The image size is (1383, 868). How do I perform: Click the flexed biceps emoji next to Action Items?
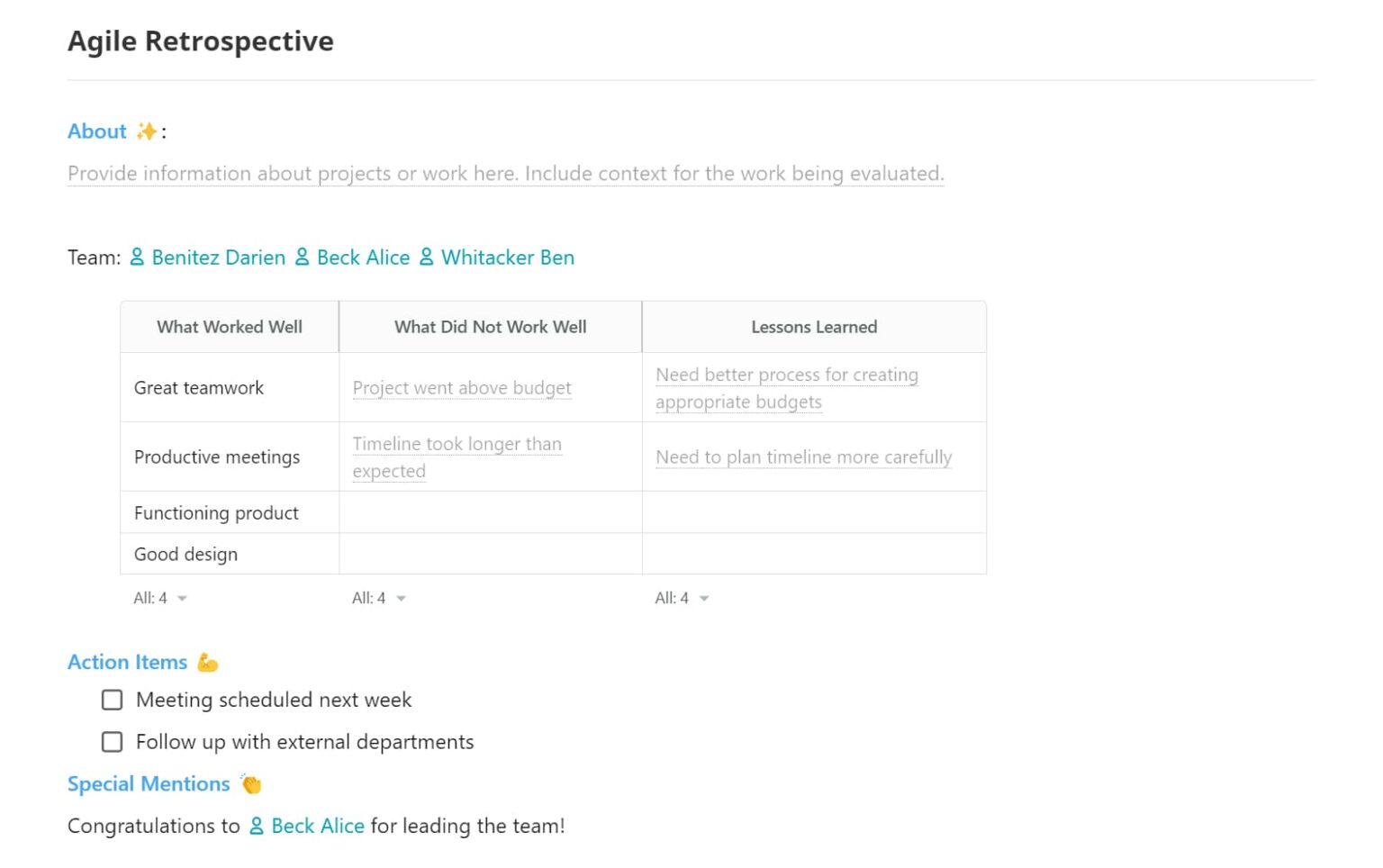pyautogui.click(x=207, y=662)
